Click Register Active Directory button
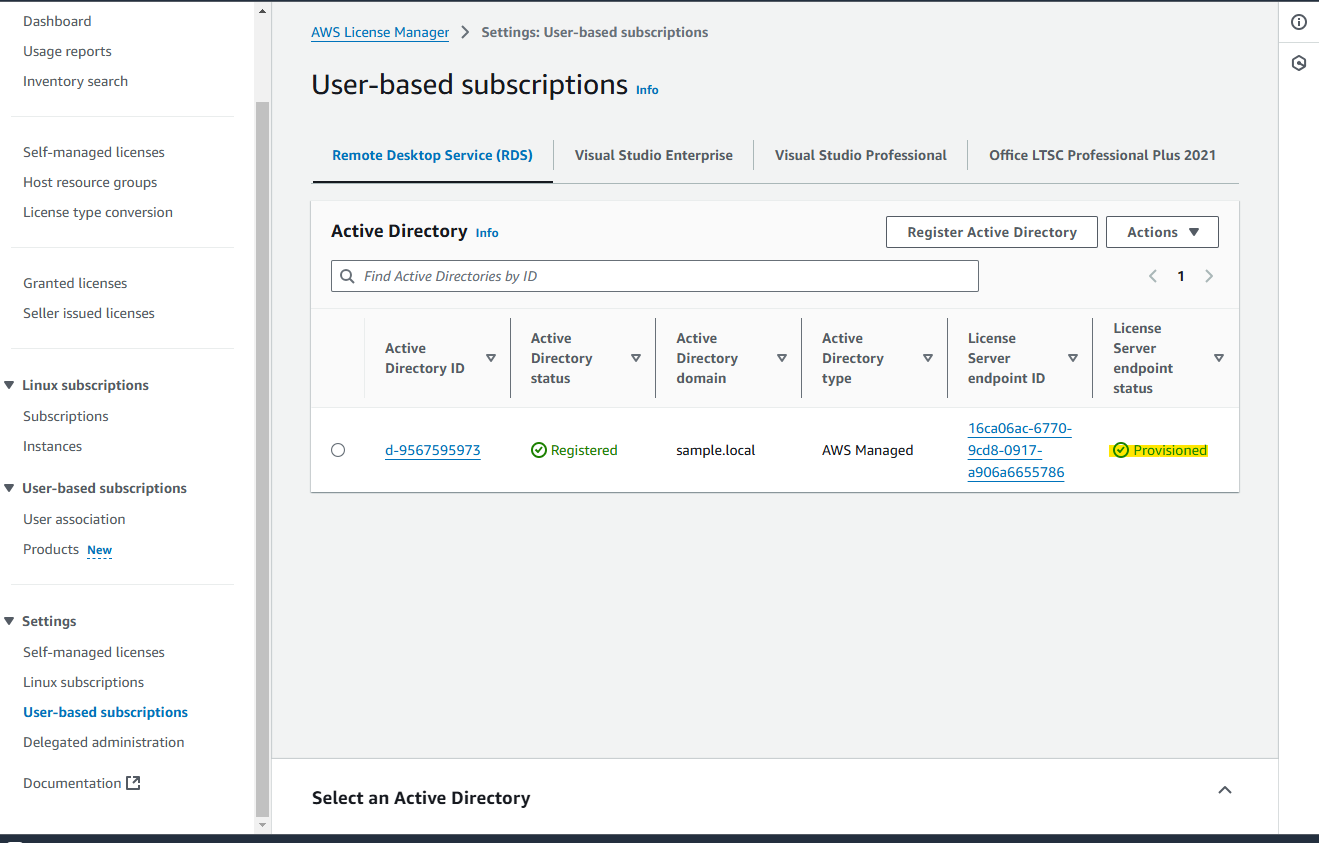 [x=992, y=232]
